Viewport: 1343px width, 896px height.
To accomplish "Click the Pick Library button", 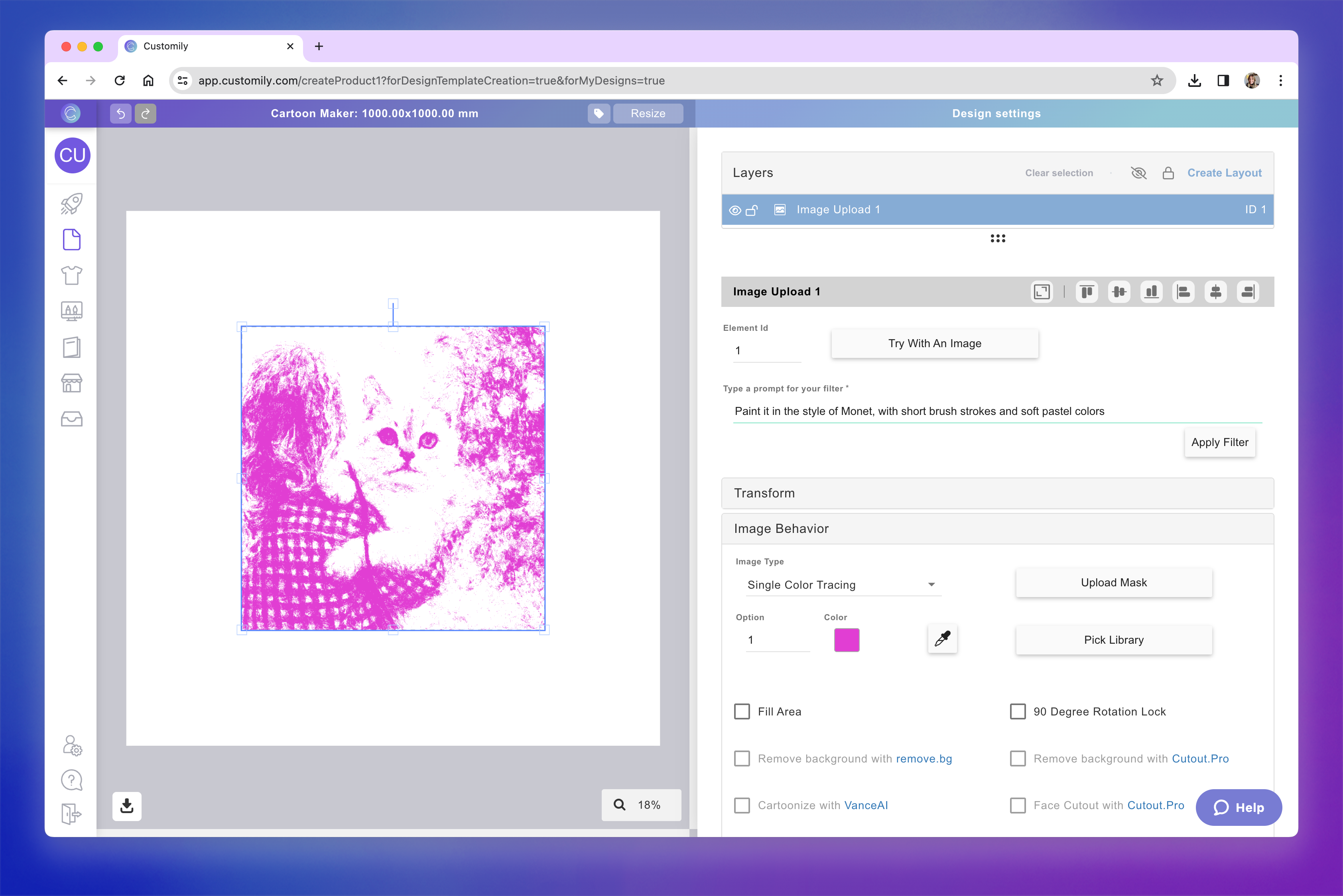I will tap(1114, 640).
